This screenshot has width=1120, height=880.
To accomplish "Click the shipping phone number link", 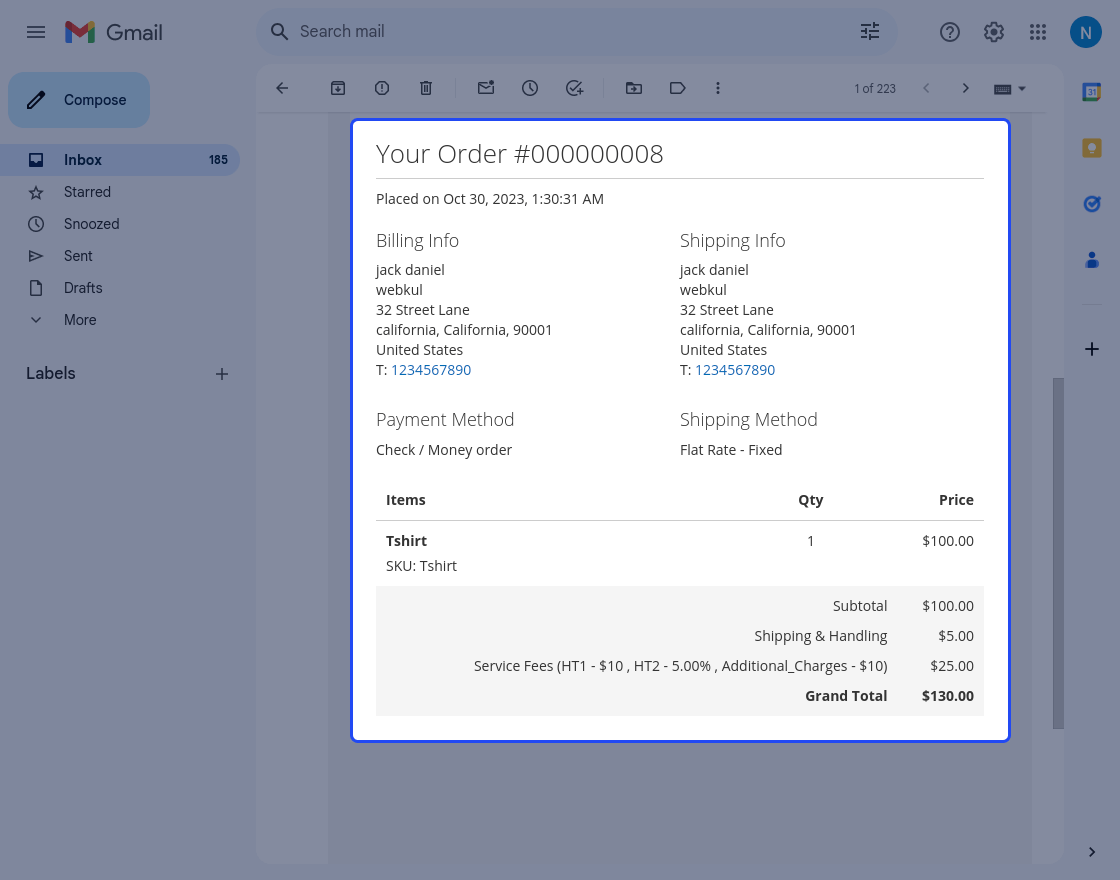I will [x=735, y=370].
